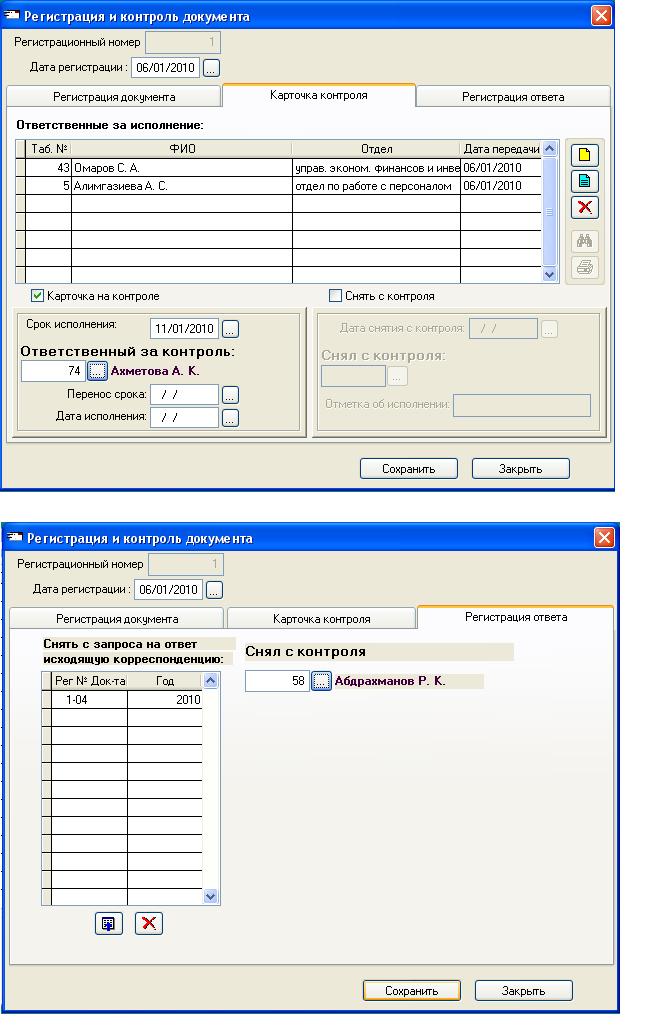The width and height of the screenshot is (655, 1030).
Task: Click the Дата исполнения date field
Action: click(184, 417)
